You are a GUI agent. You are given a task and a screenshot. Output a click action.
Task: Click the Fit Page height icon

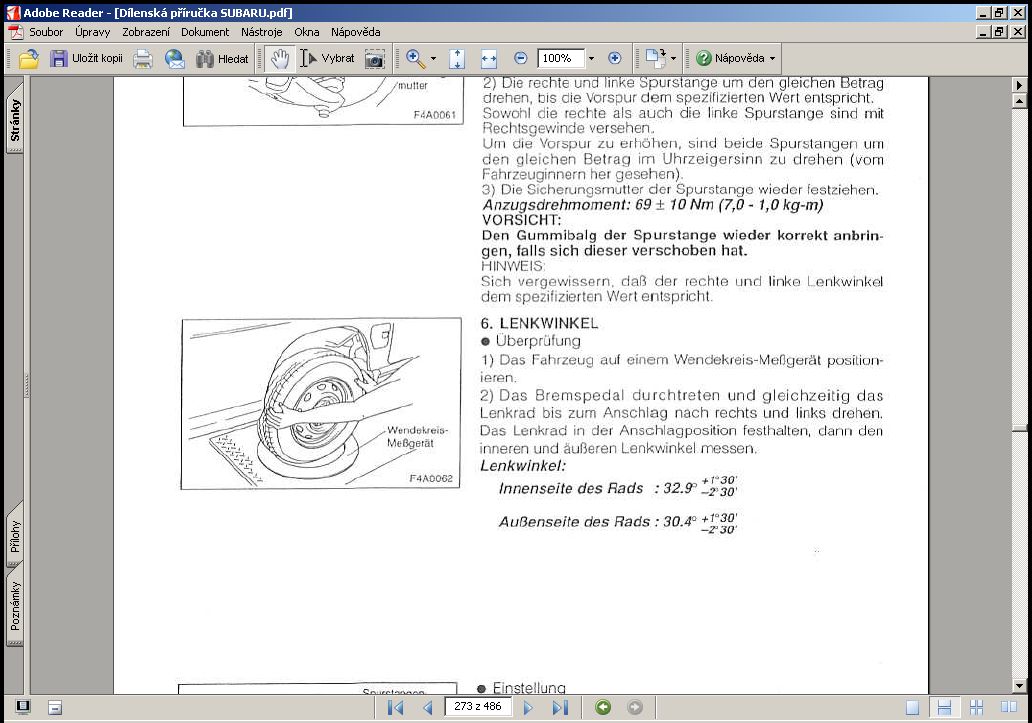[x=457, y=59]
